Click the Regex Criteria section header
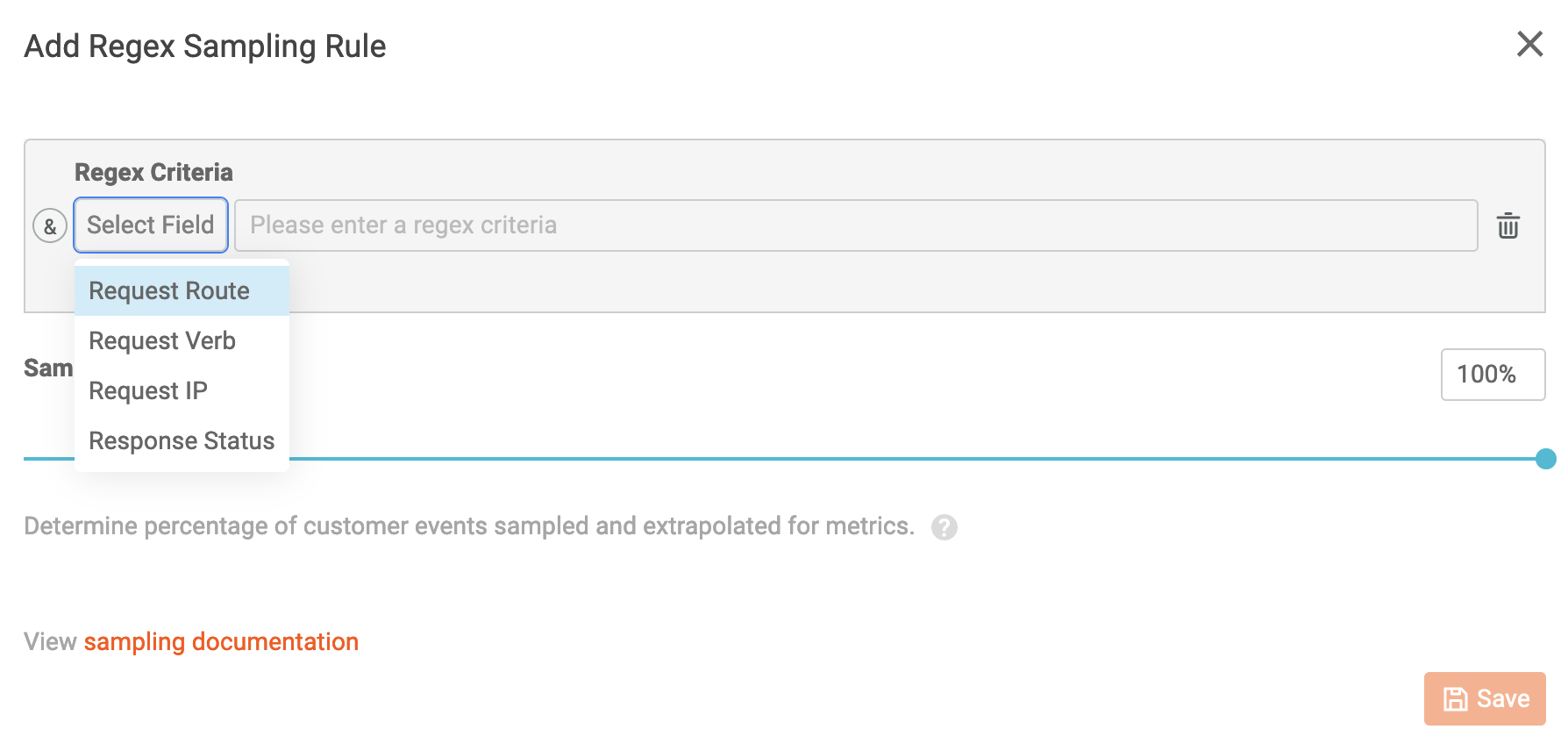This screenshot has height=751, width=1568. tap(153, 172)
